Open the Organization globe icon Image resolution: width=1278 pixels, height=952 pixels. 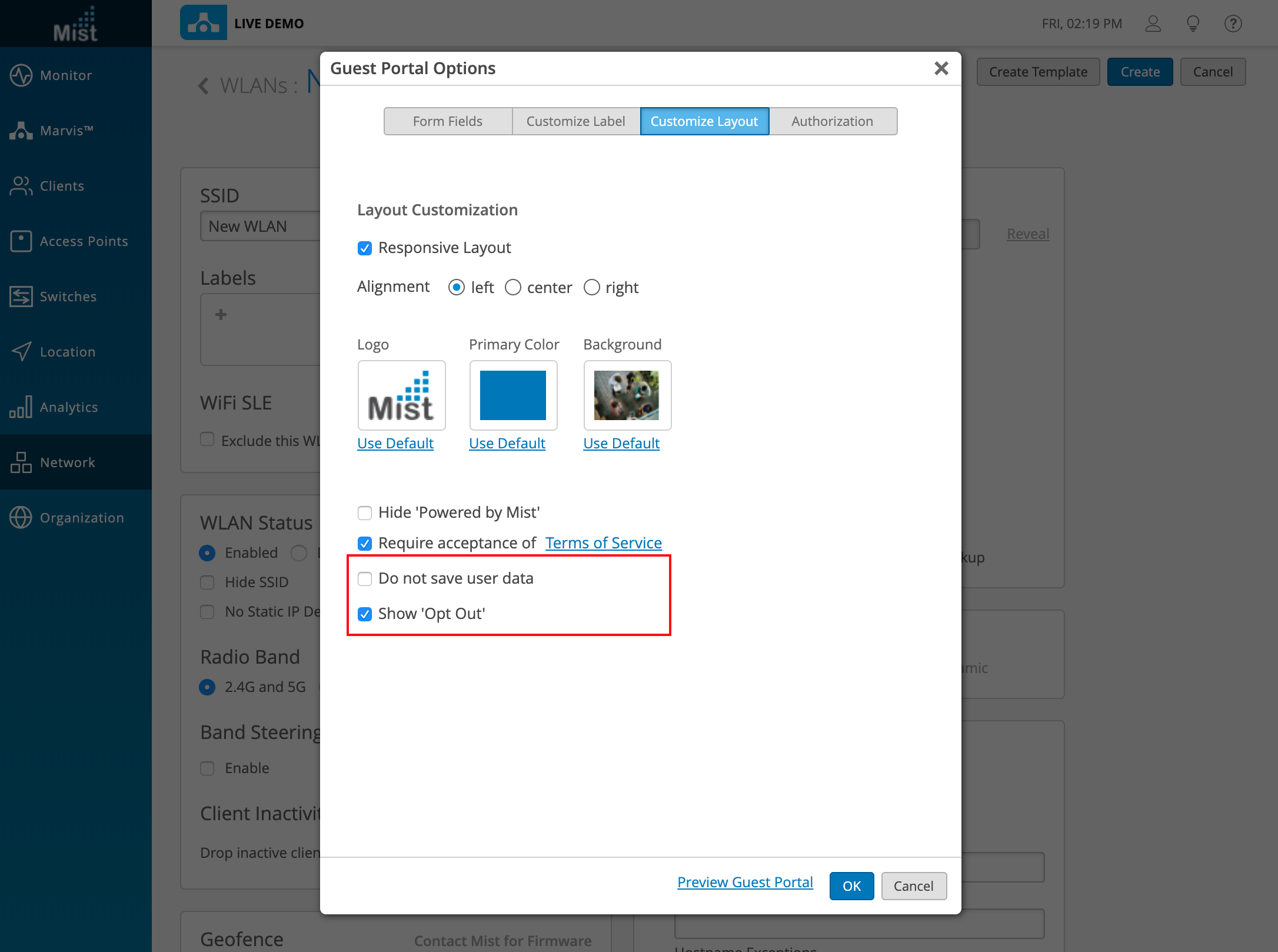(21, 518)
